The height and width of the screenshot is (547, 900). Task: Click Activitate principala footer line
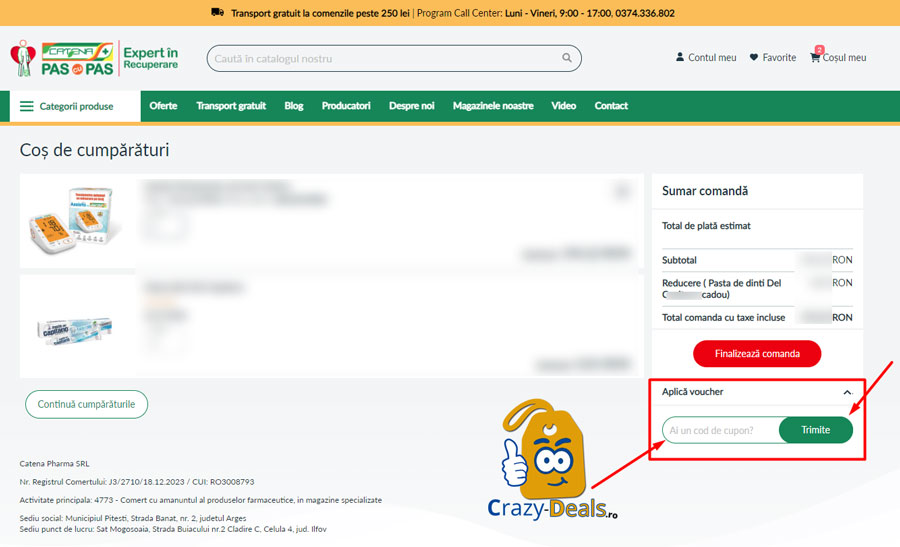point(200,500)
